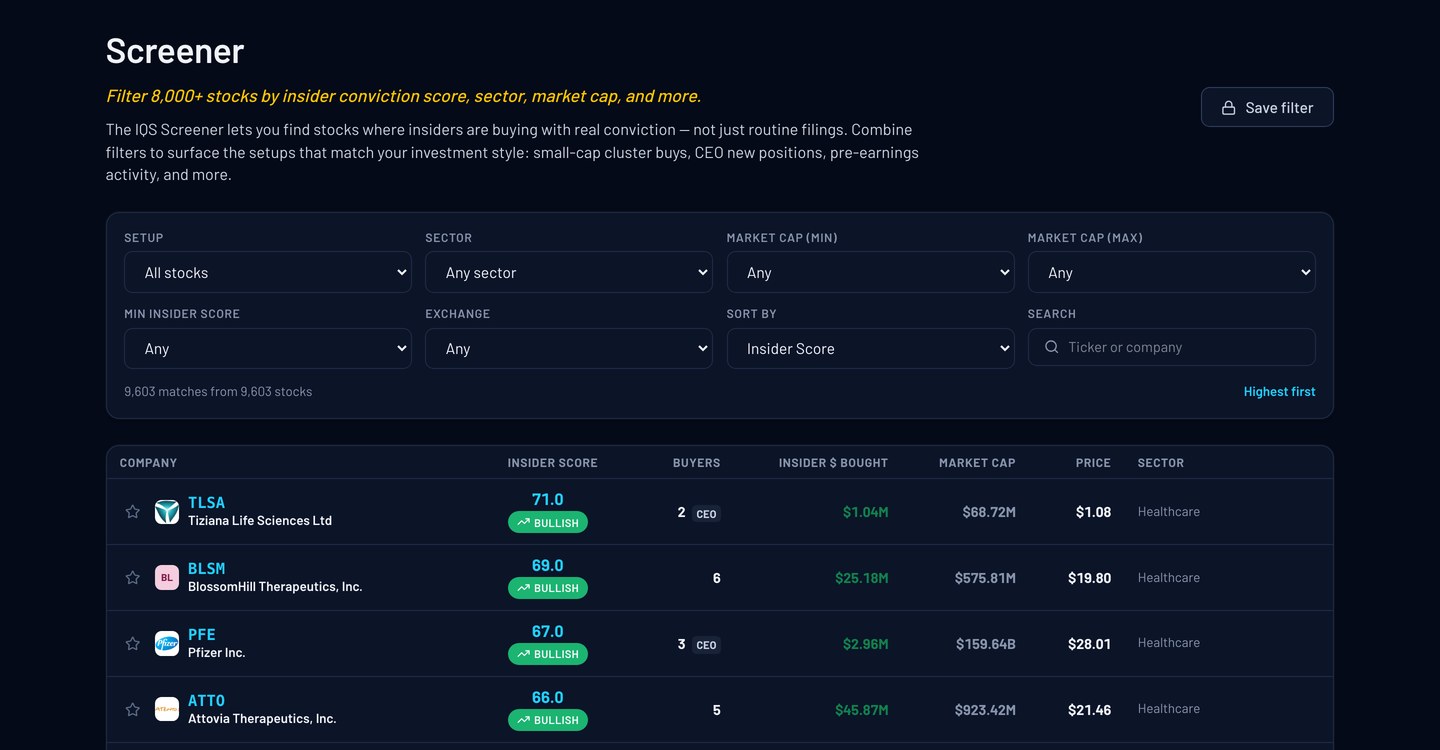Click the BlossomHill Therapeutics, Inc. name
Viewport: 1440px width, 750px height.
[x=275, y=587]
